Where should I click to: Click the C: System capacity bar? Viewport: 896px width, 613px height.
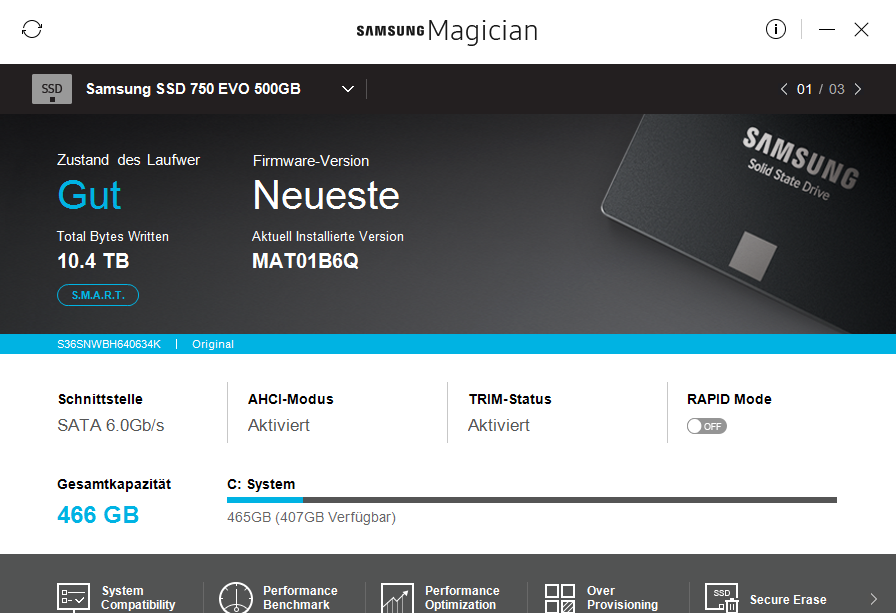pos(531,500)
